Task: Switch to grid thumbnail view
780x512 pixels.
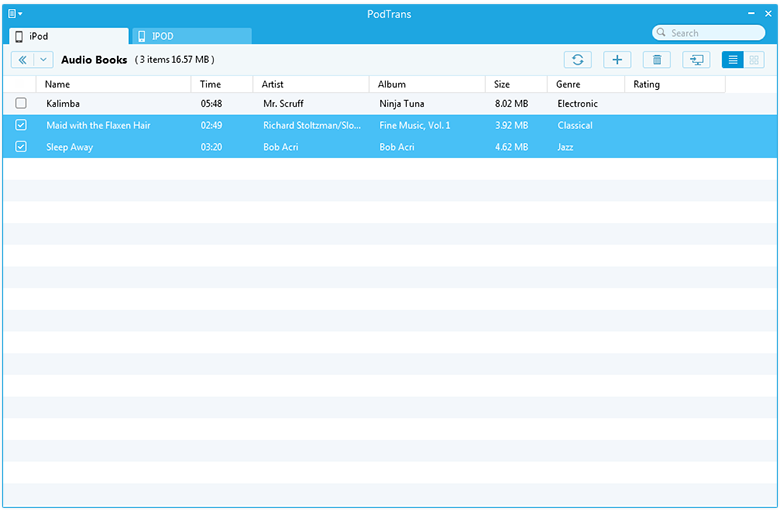Action: [754, 60]
